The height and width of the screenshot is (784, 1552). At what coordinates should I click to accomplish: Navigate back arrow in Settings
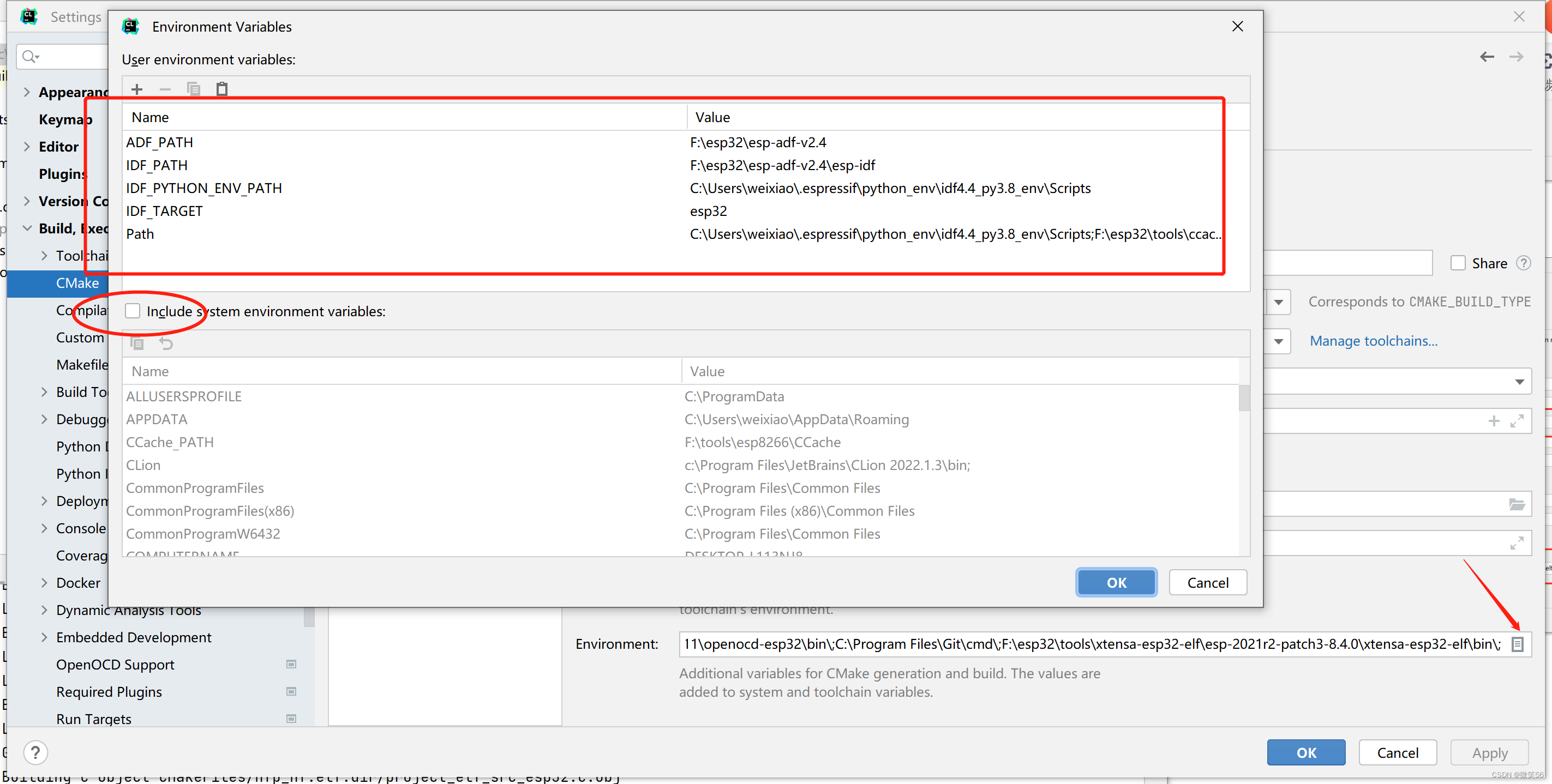tap(1487, 57)
